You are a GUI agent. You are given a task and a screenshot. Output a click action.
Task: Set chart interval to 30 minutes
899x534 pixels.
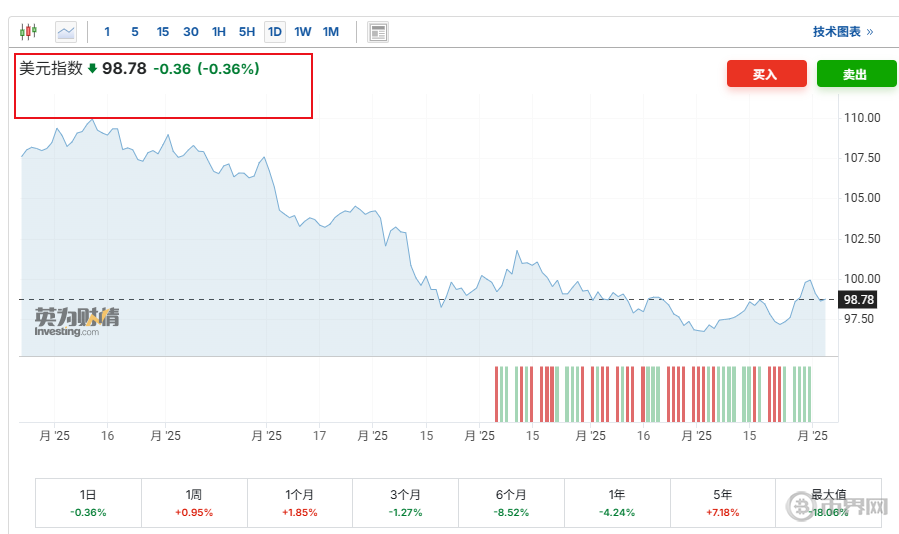click(190, 32)
